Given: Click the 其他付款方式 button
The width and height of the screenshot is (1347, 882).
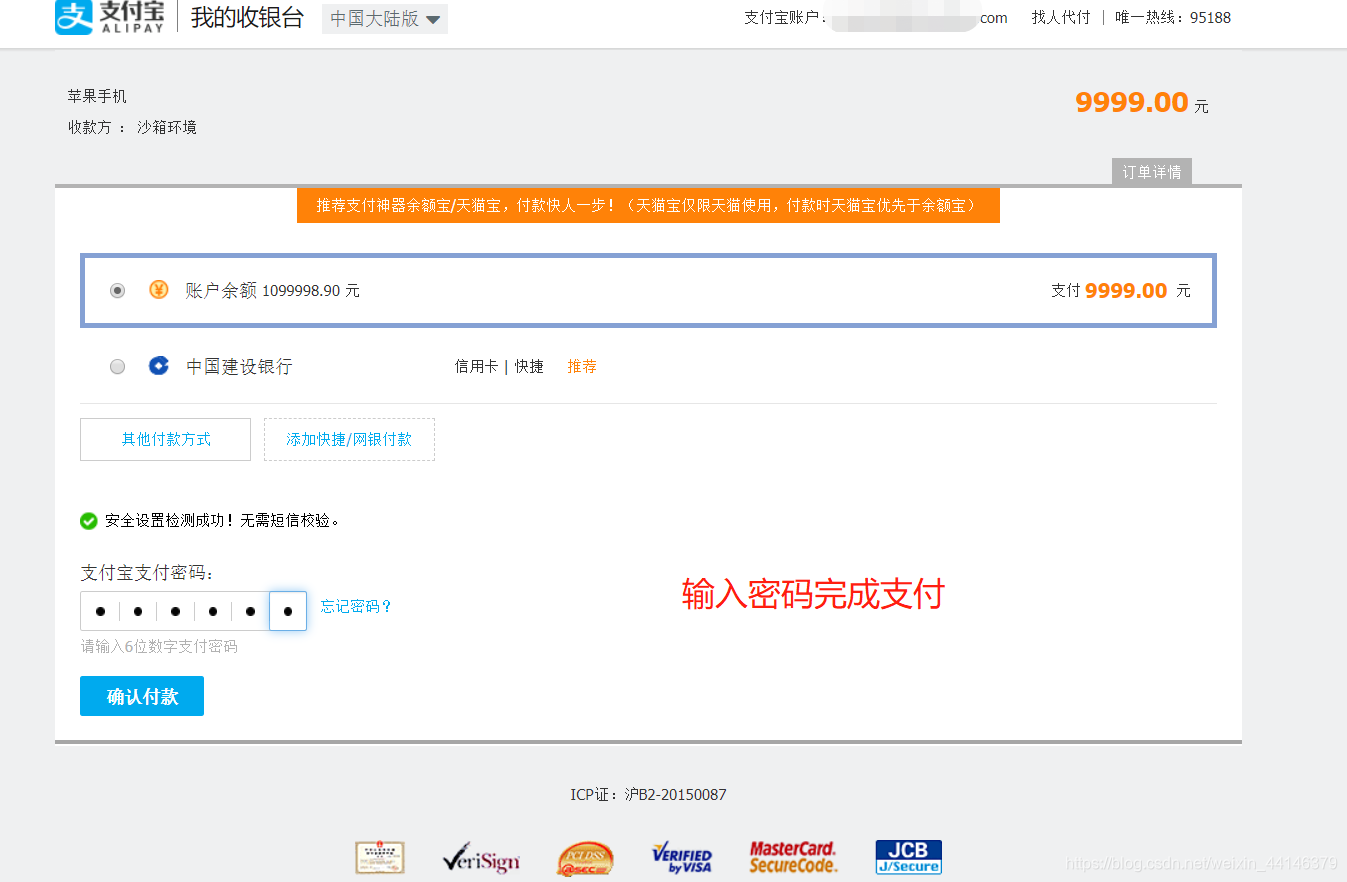Looking at the screenshot, I should click(x=165, y=439).
